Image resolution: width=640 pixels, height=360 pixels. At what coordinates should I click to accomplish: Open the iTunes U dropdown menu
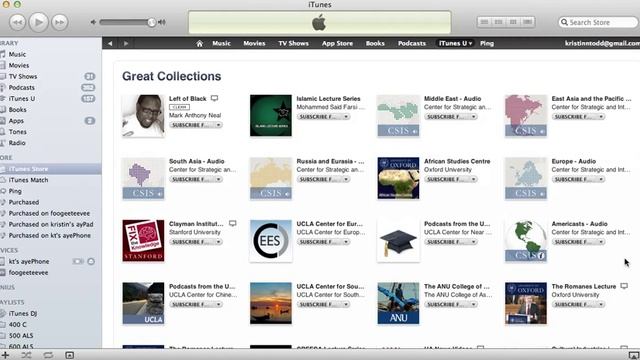456,43
